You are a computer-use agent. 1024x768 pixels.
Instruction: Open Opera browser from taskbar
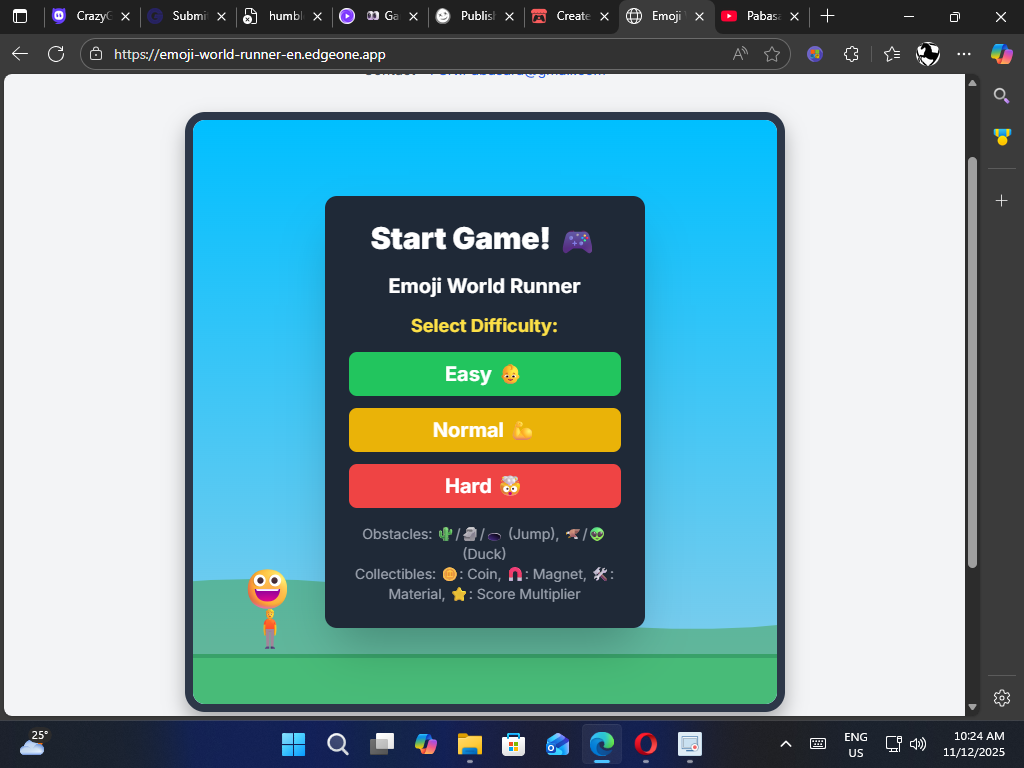point(645,744)
